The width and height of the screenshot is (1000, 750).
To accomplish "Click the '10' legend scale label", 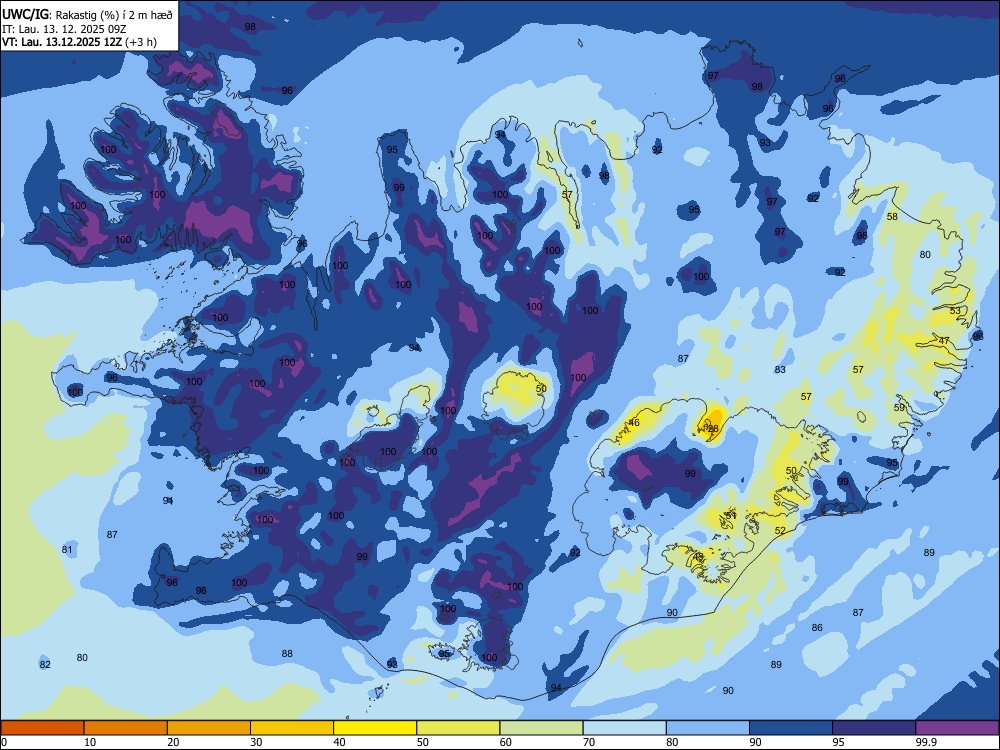I will coord(90,742).
